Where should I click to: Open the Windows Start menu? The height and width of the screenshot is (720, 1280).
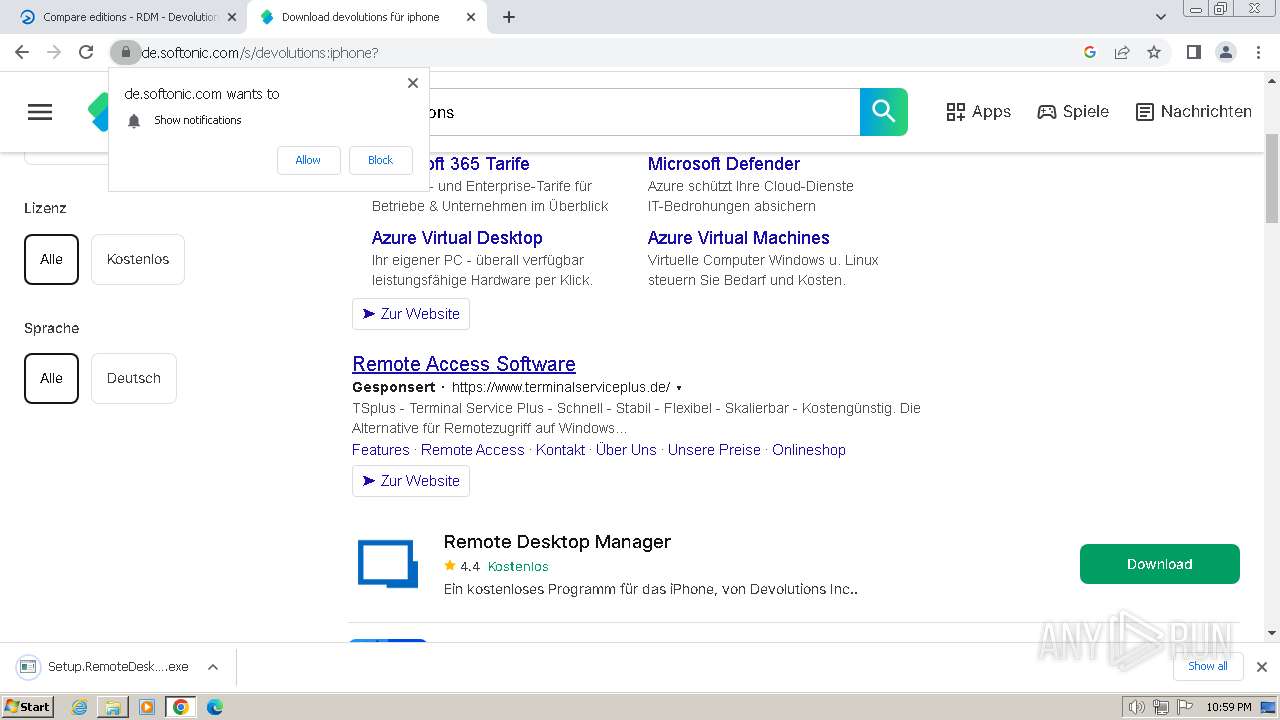pyautogui.click(x=28, y=707)
